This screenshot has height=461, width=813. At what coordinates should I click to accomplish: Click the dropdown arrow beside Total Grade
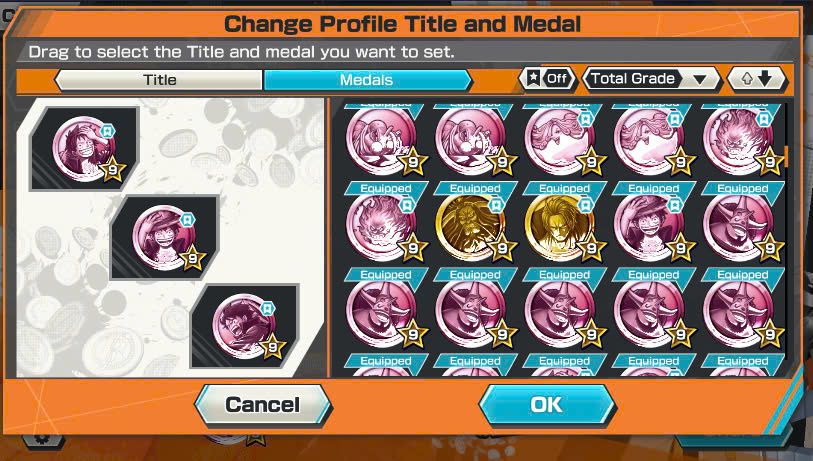click(700, 79)
